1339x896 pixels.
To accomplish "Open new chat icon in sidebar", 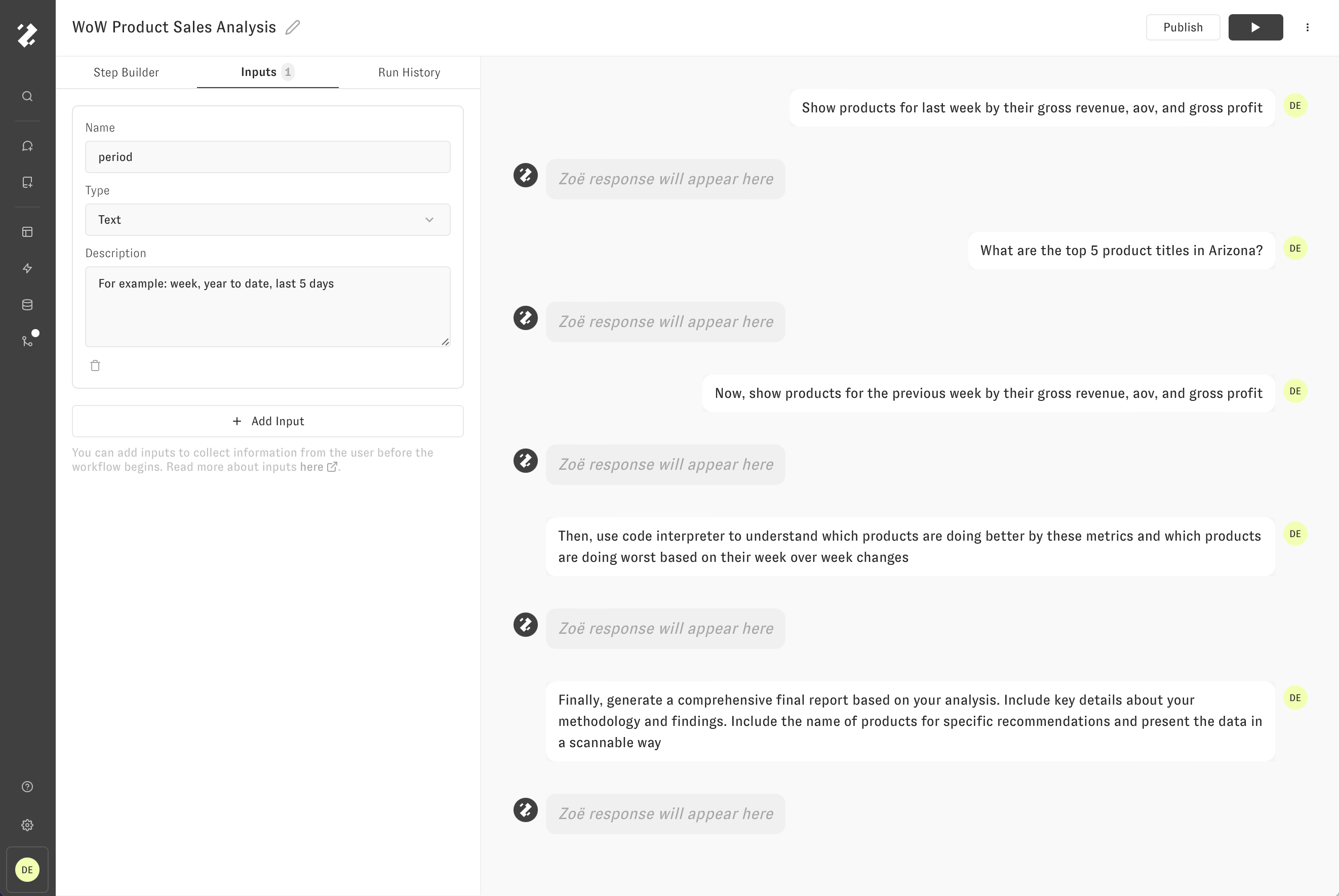I will point(27,146).
